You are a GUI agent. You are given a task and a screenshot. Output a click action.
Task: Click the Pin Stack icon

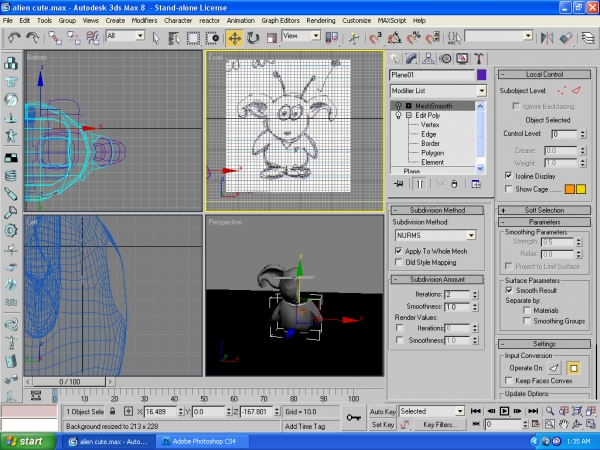(398, 184)
